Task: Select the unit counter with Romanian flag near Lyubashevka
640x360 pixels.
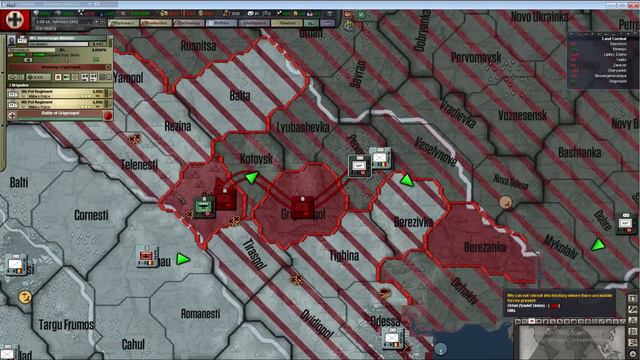Action: tap(380, 159)
